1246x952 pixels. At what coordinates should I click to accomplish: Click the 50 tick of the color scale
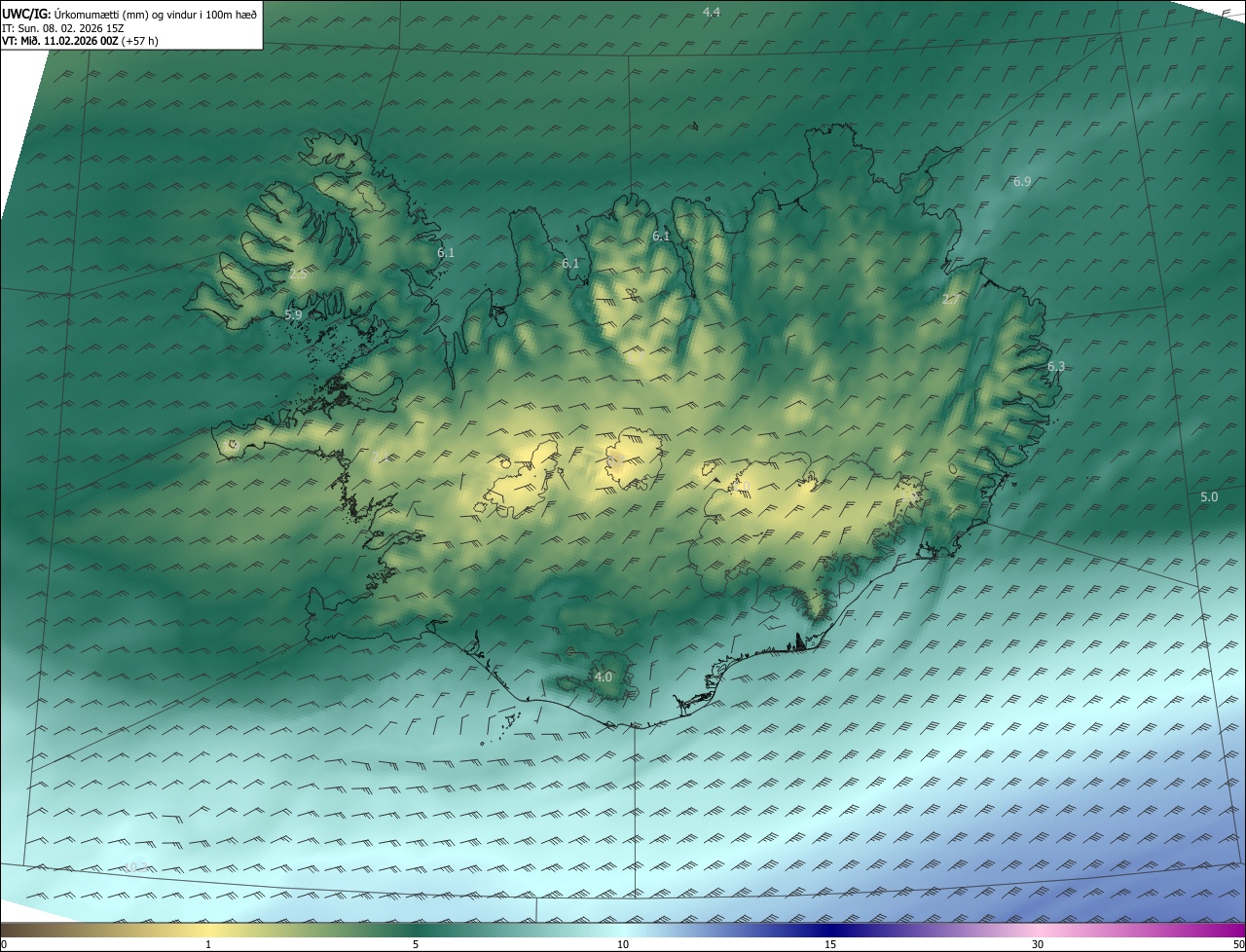tap(1238, 944)
